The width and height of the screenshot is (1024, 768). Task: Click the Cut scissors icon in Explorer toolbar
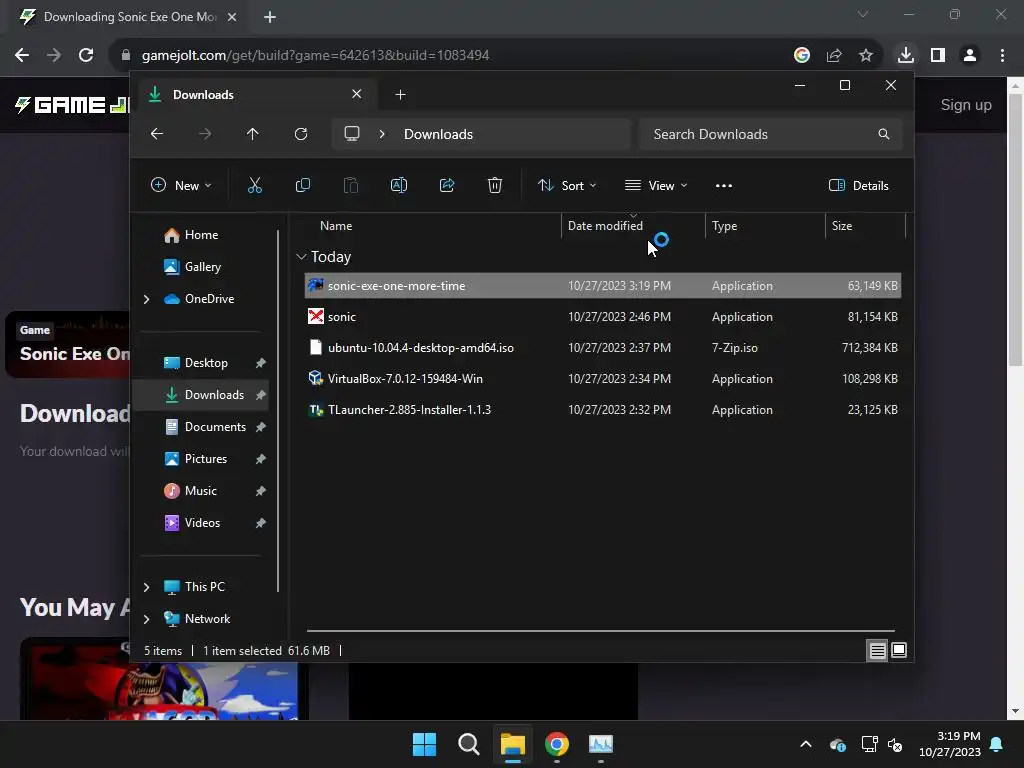[255, 185]
